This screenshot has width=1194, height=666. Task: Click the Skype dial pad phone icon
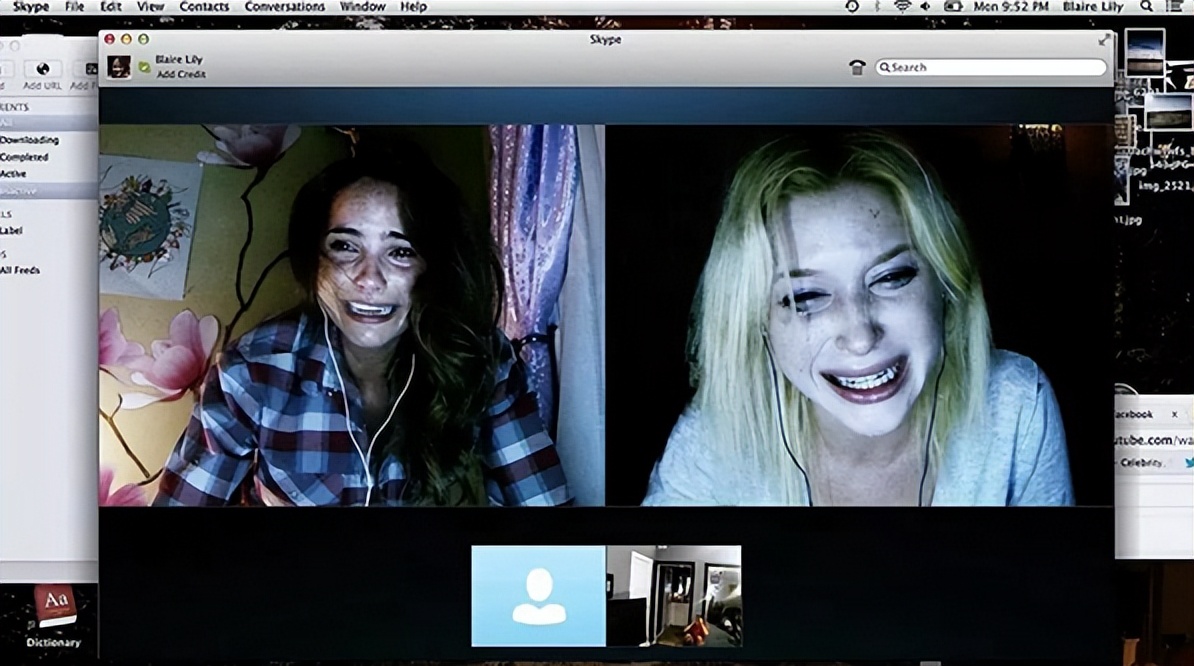pos(857,68)
